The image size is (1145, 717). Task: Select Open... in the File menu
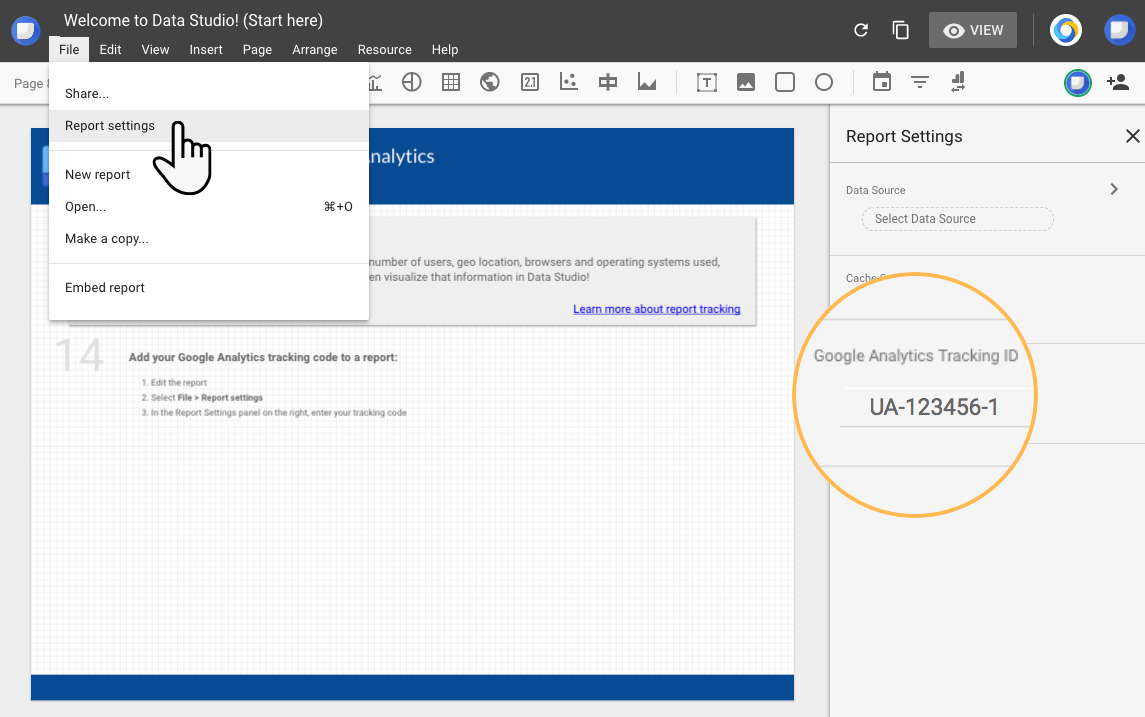209,207
